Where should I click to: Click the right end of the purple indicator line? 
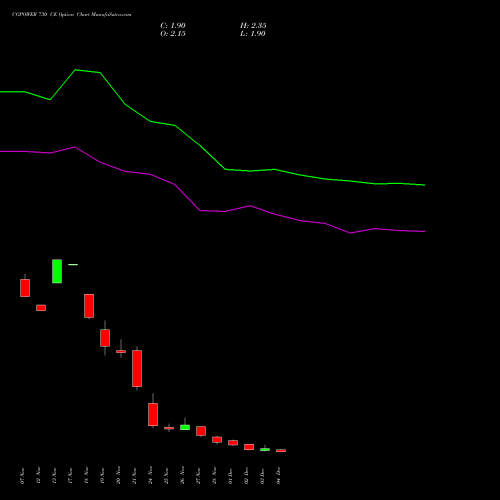(424, 231)
